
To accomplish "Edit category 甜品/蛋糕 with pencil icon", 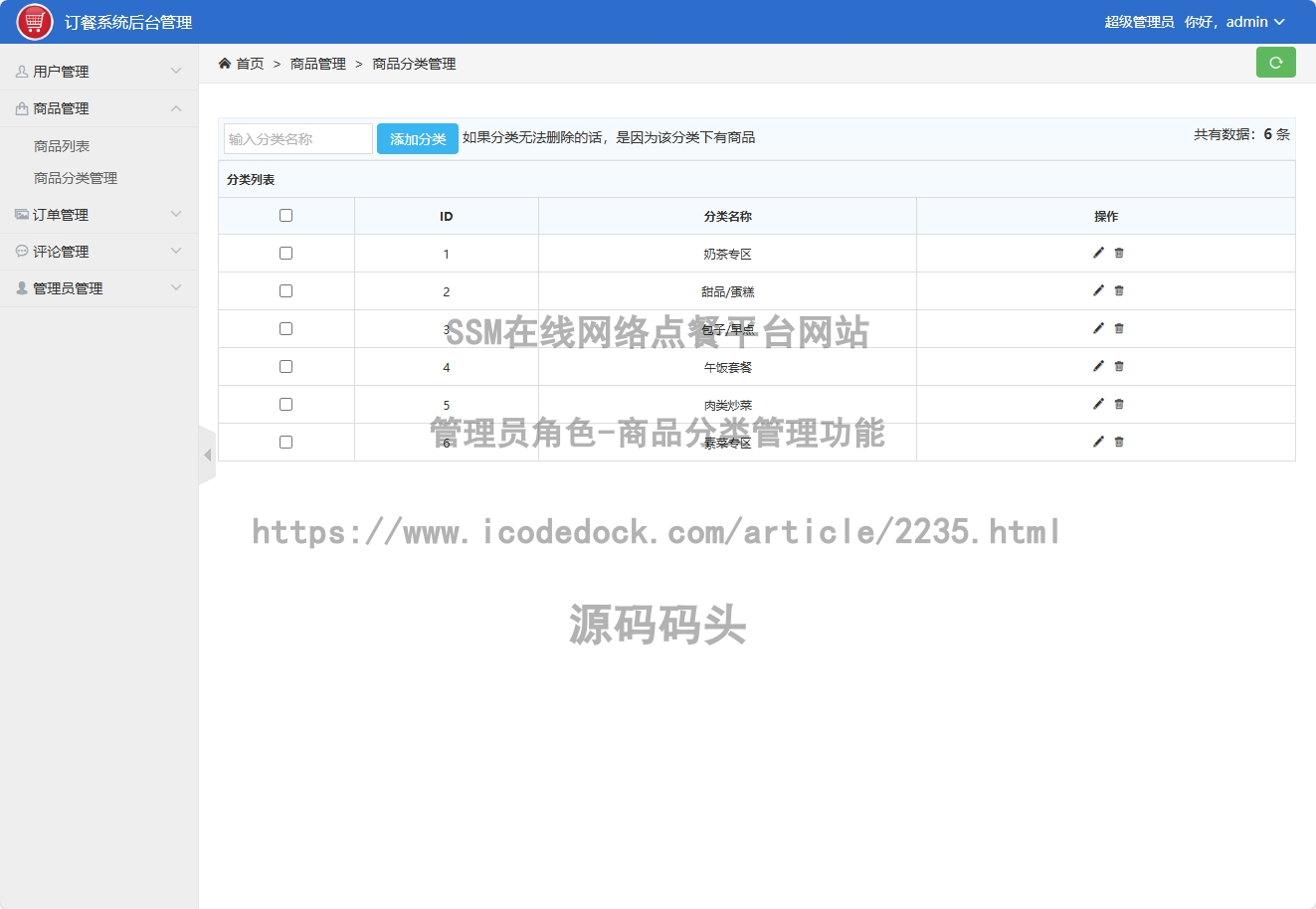I will (1098, 290).
